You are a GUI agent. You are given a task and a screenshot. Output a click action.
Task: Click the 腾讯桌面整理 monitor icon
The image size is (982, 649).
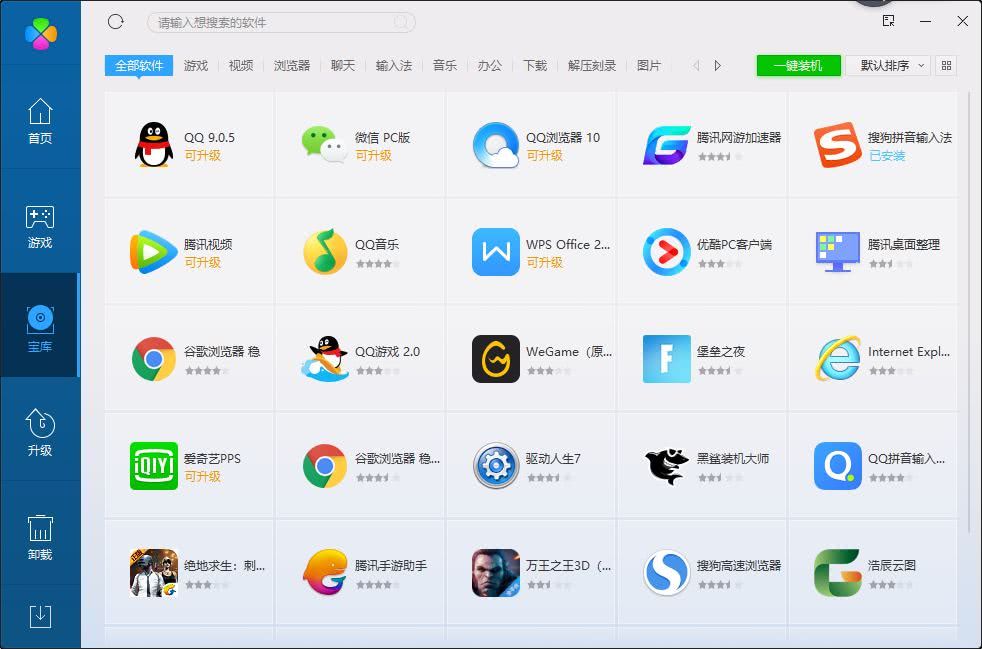pyautogui.click(x=837, y=252)
